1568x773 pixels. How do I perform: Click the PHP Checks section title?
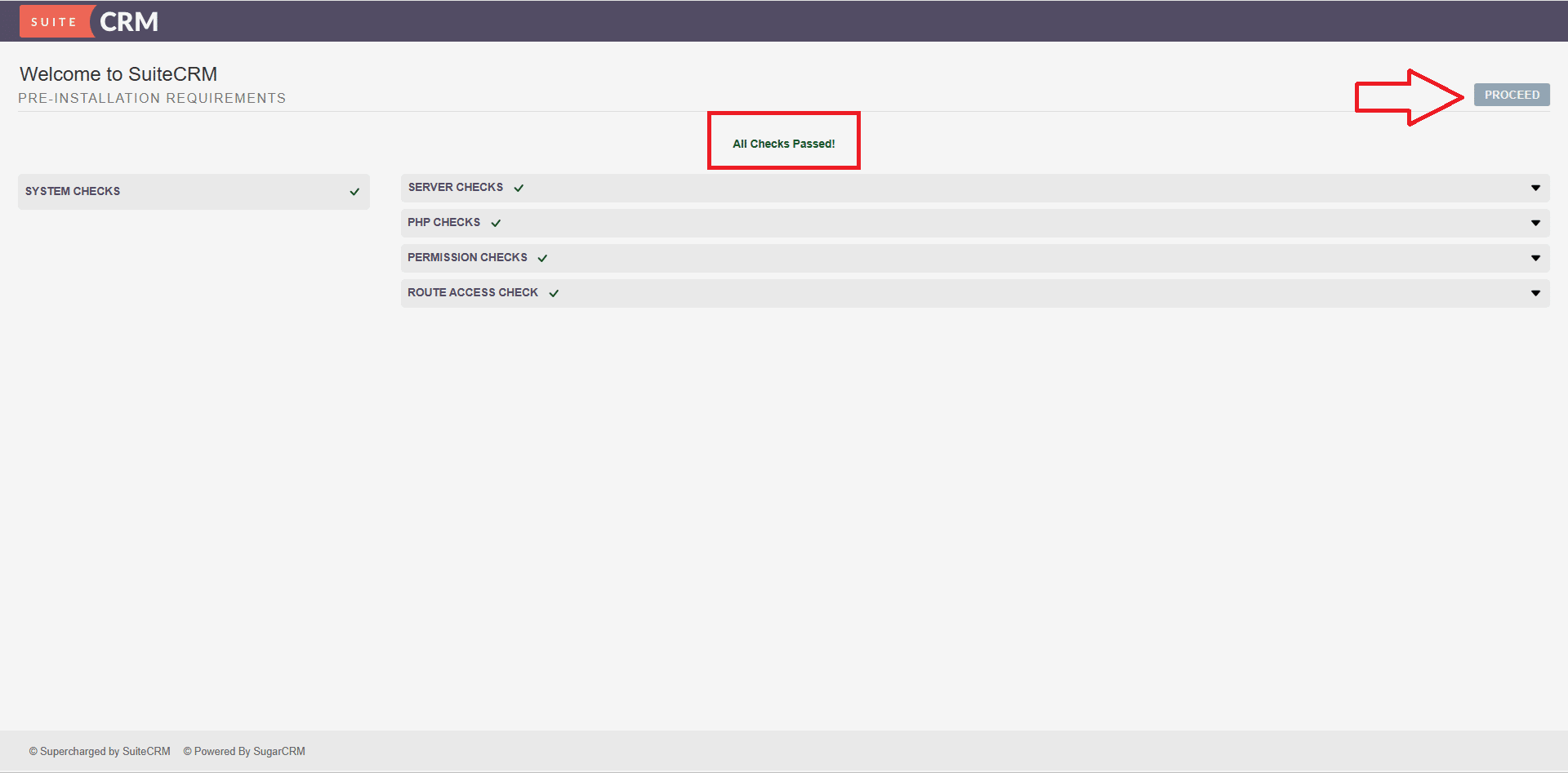(443, 222)
